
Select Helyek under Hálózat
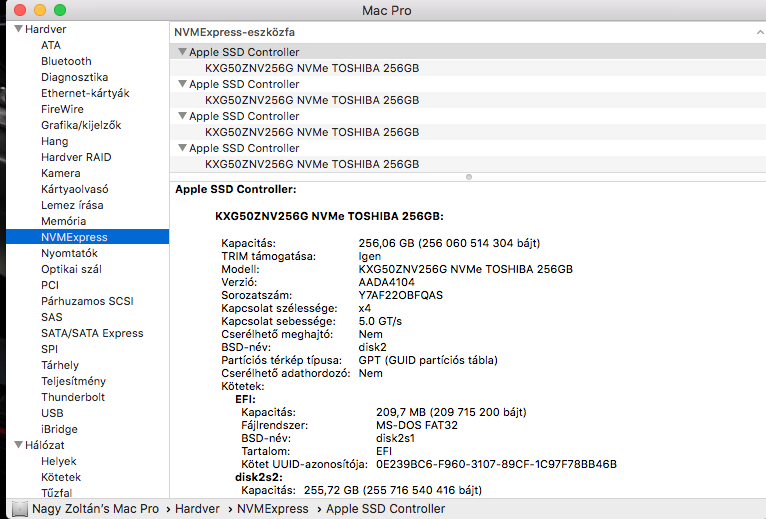(59, 461)
